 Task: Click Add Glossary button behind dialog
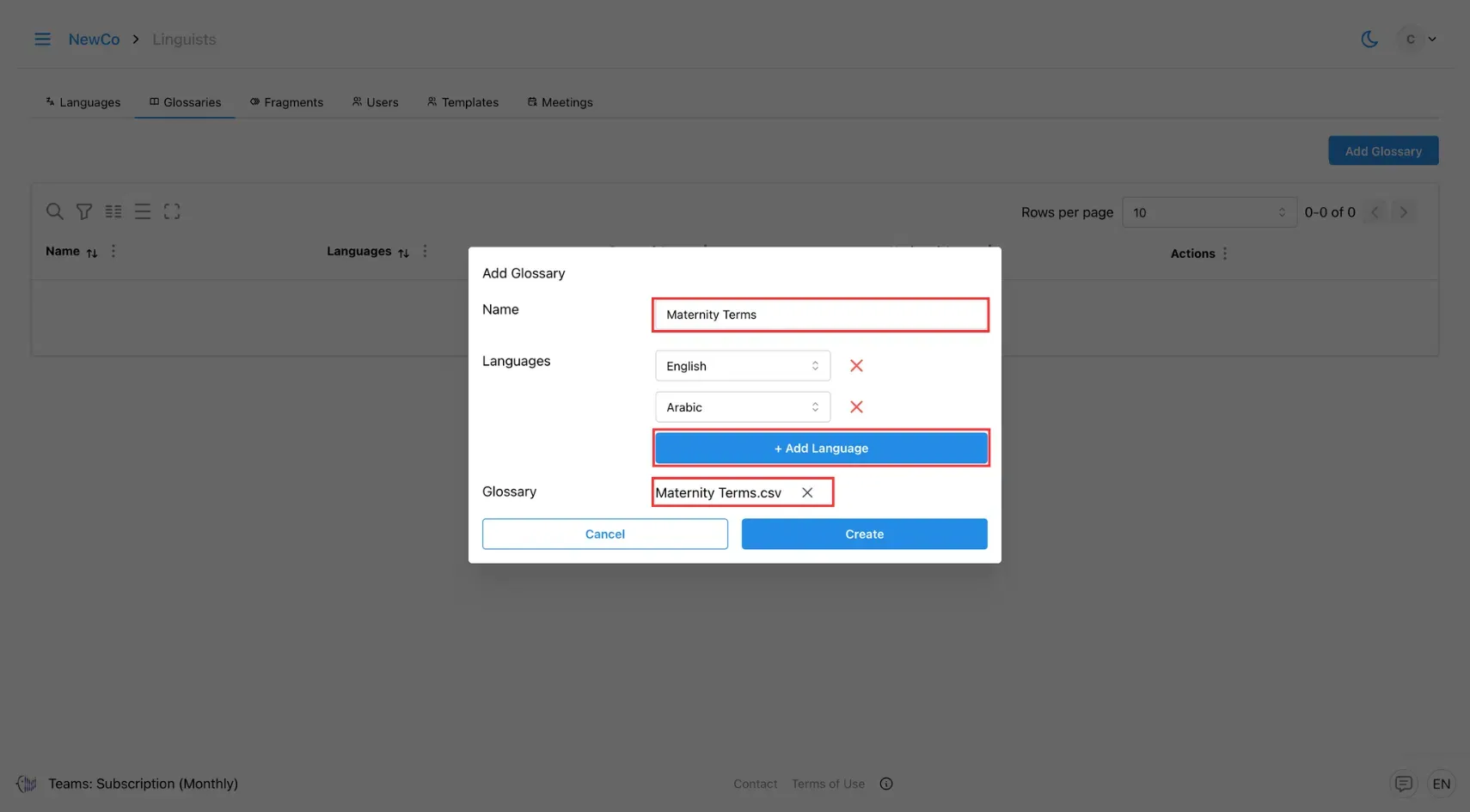(x=1383, y=151)
